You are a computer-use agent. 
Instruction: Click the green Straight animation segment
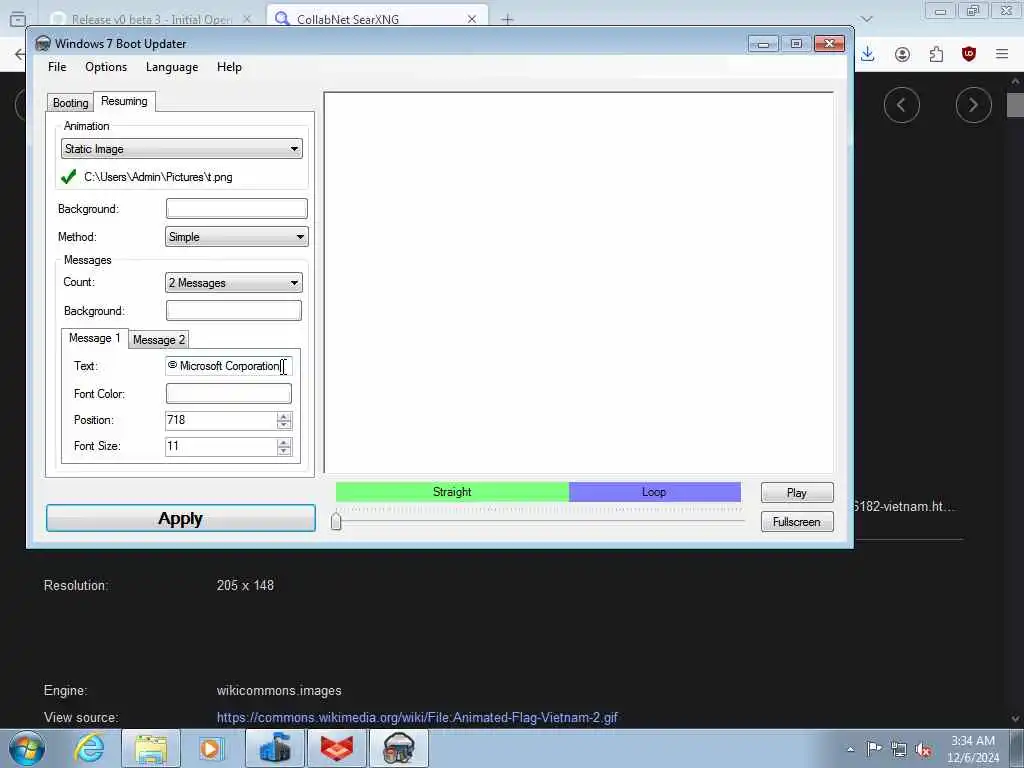452,492
